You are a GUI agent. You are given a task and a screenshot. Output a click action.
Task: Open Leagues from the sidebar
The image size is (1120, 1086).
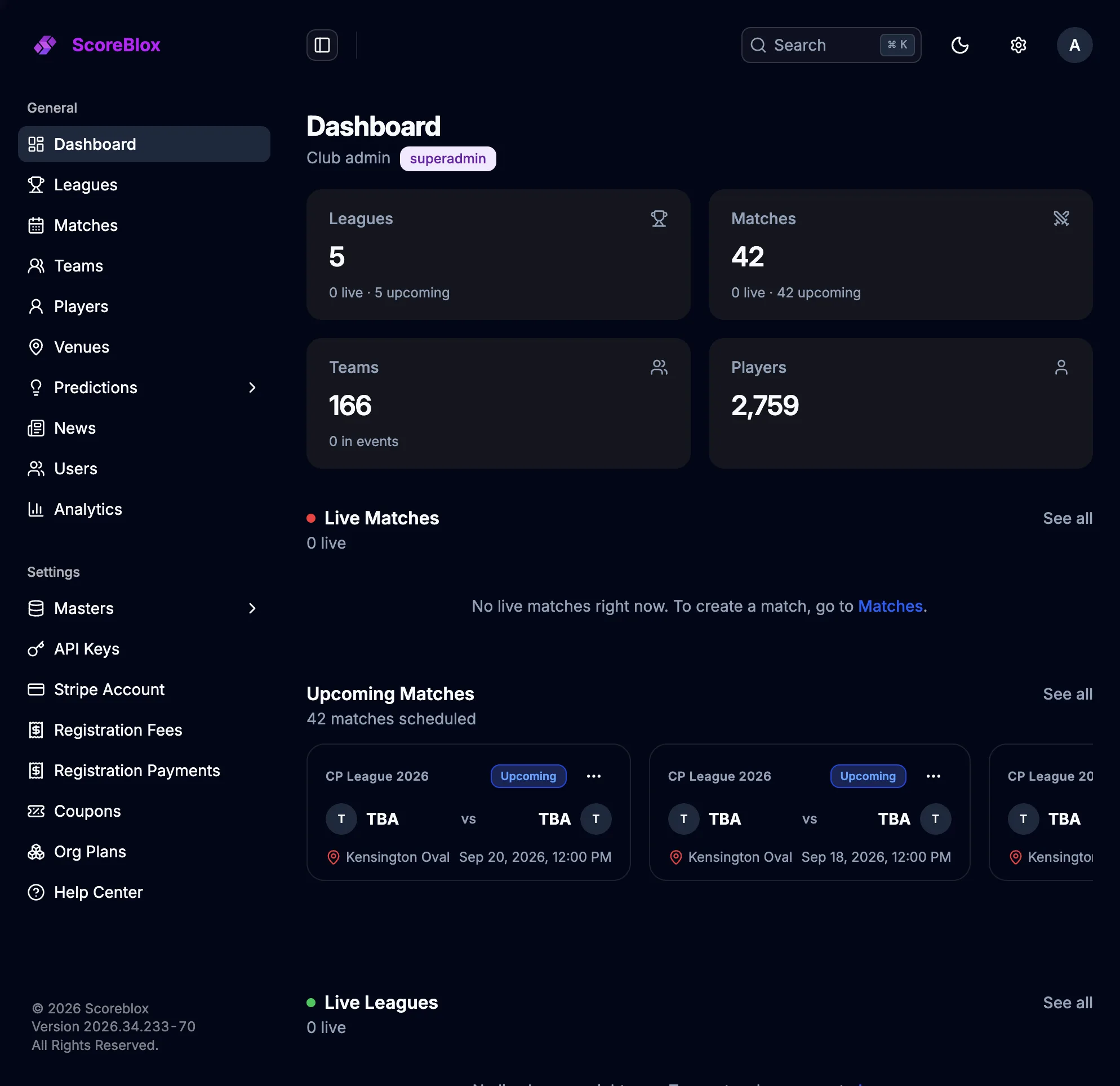[x=144, y=185]
